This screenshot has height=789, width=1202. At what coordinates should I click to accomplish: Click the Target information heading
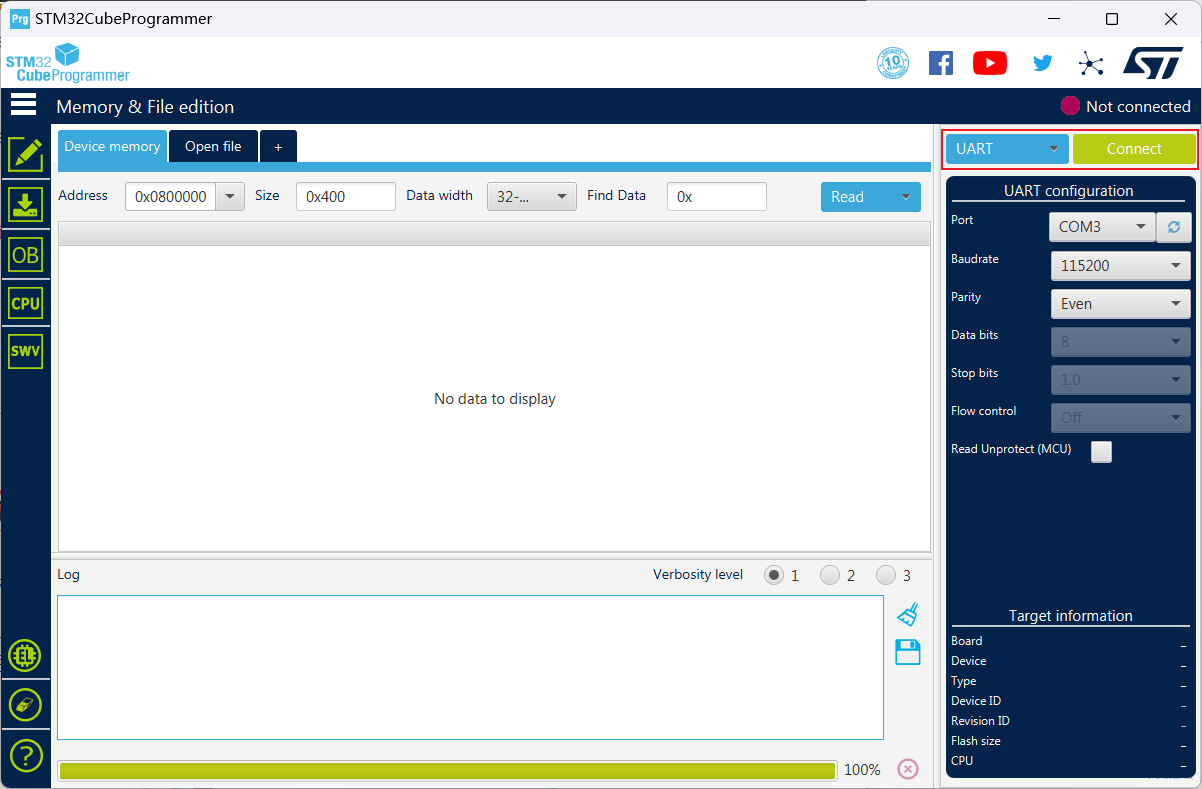pyautogui.click(x=1070, y=616)
